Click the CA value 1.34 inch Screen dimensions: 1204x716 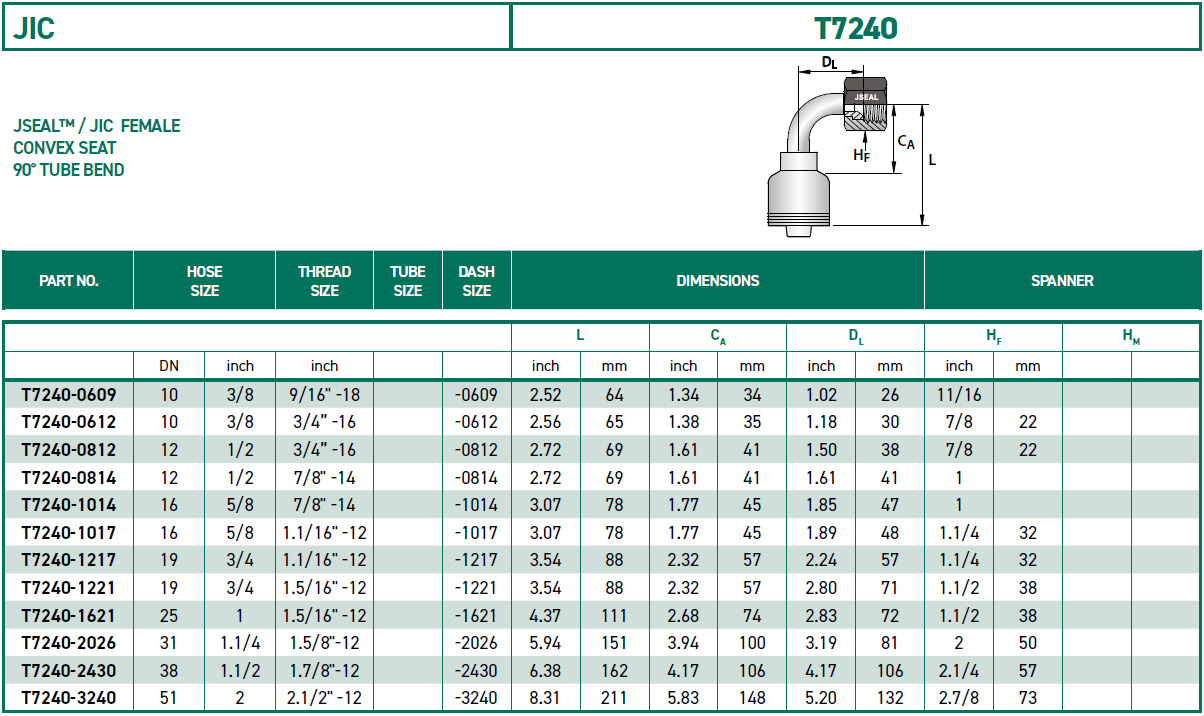click(684, 395)
